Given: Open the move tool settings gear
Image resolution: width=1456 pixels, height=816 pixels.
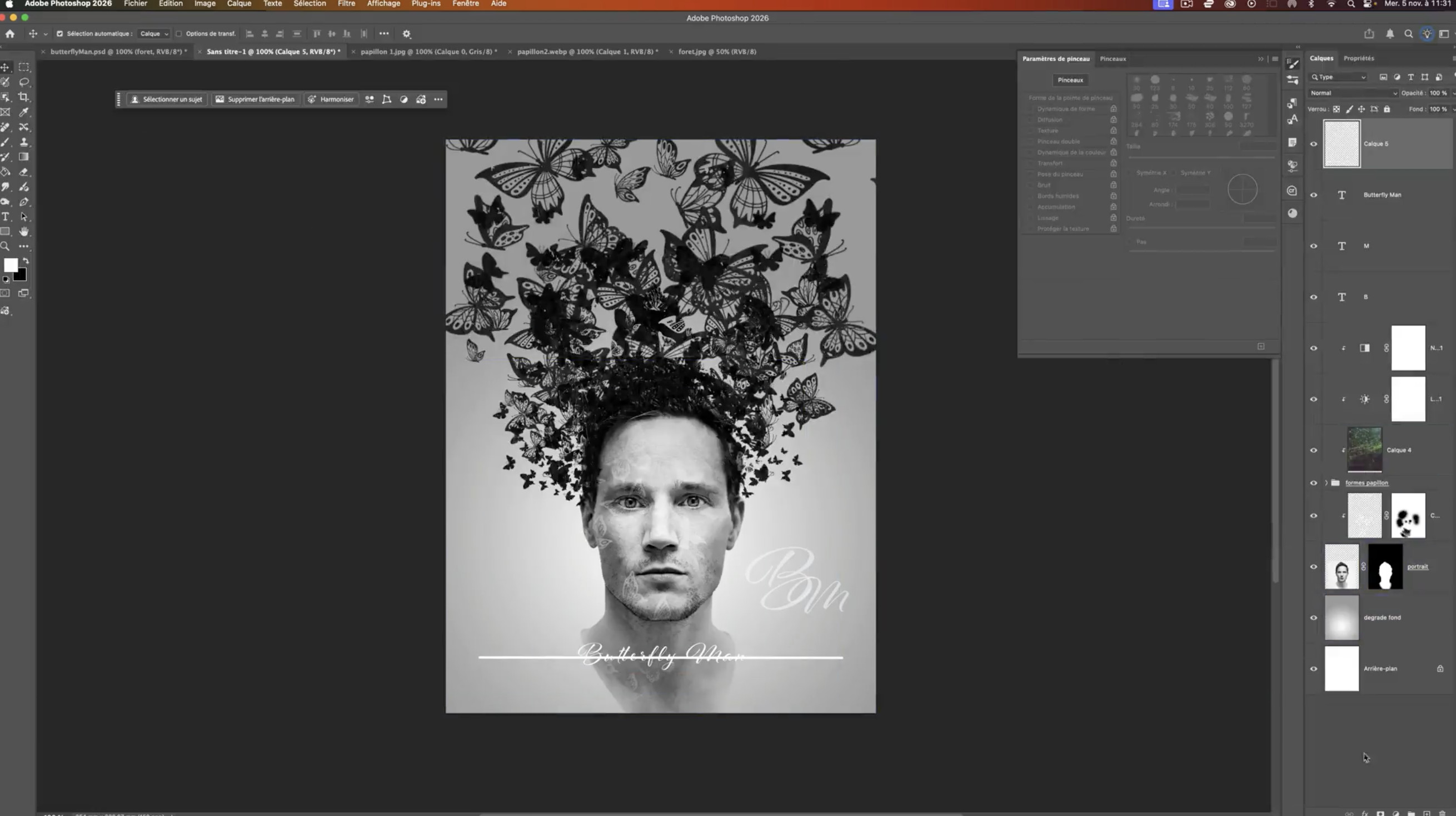Looking at the screenshot, I should pyautogui.click(x=406, y=34).
